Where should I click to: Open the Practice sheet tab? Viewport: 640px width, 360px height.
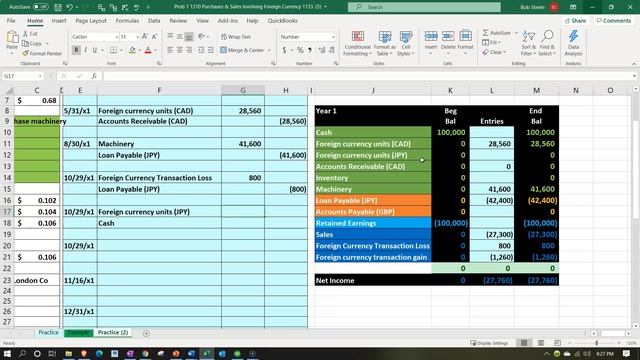coord(48,333)
